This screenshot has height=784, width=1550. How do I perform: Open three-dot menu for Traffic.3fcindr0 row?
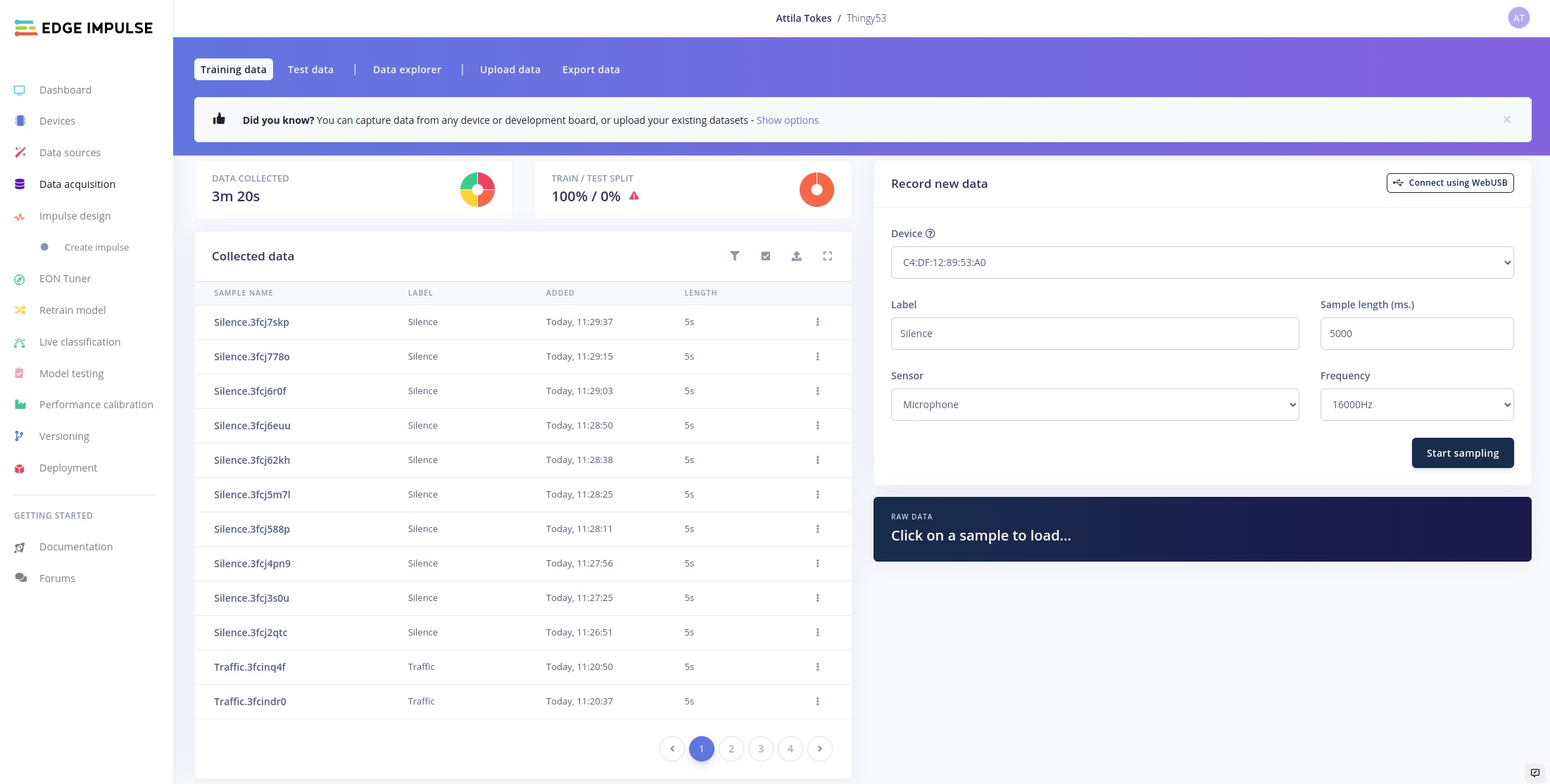[x=817, y=702]
